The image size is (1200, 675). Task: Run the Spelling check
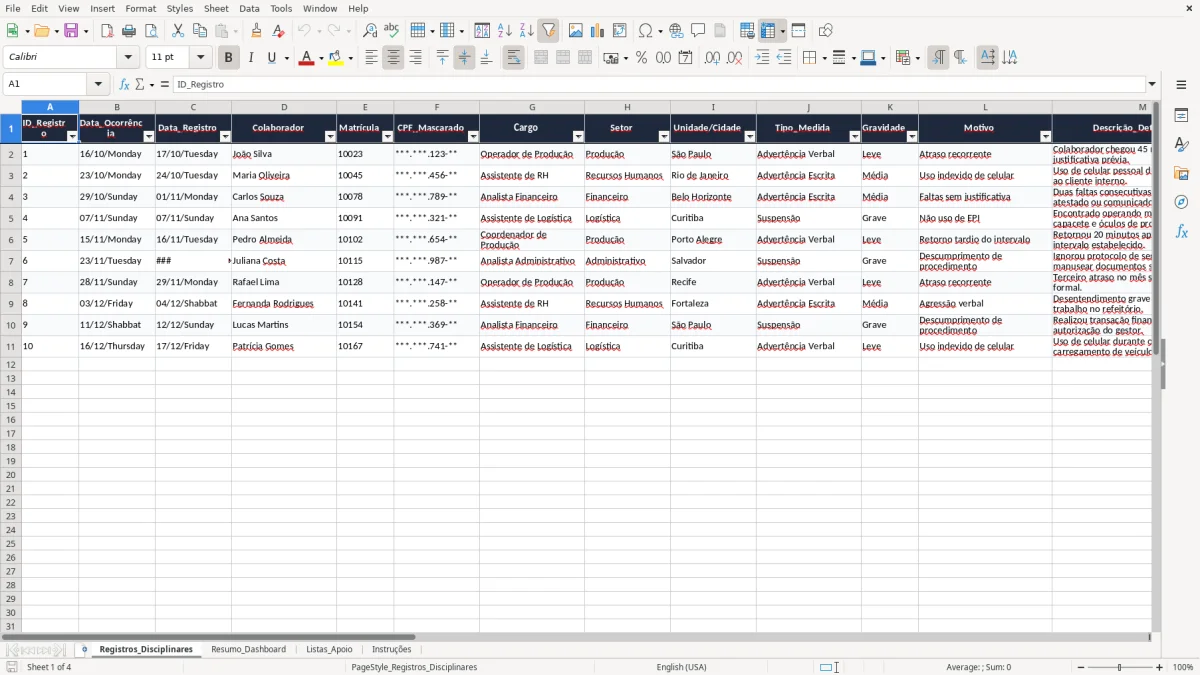point(392,31)
